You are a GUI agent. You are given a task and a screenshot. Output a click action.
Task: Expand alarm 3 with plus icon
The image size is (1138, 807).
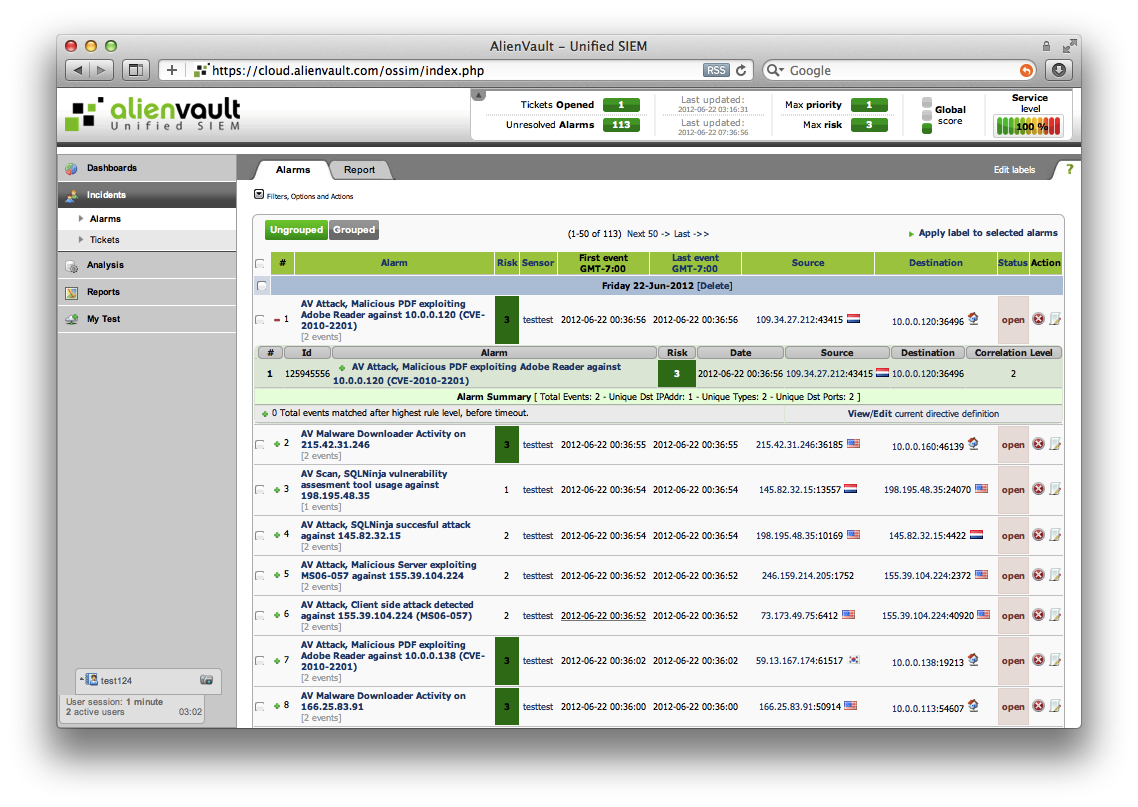(277, 490)
